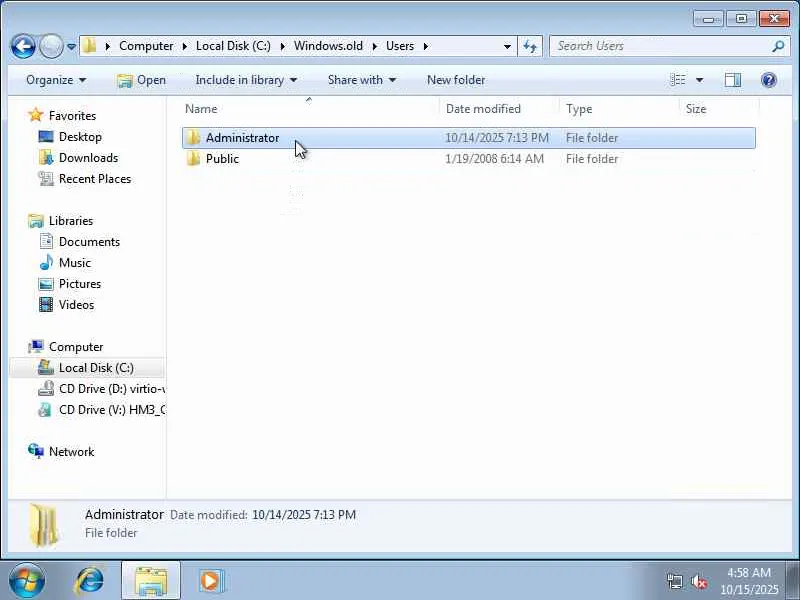Click the 1/19/2008 6:14 AM date cell
Image resolution: width=800 pixels, height=600 pixels.
(x=494, y=159)
